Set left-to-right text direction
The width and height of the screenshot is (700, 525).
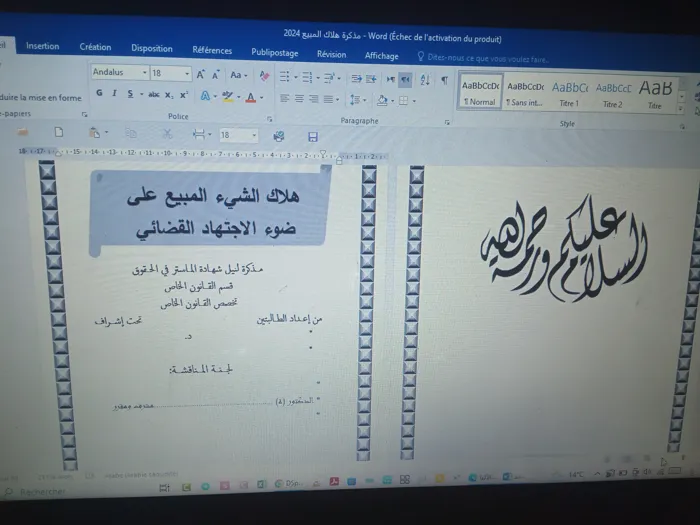coord(391,79)
